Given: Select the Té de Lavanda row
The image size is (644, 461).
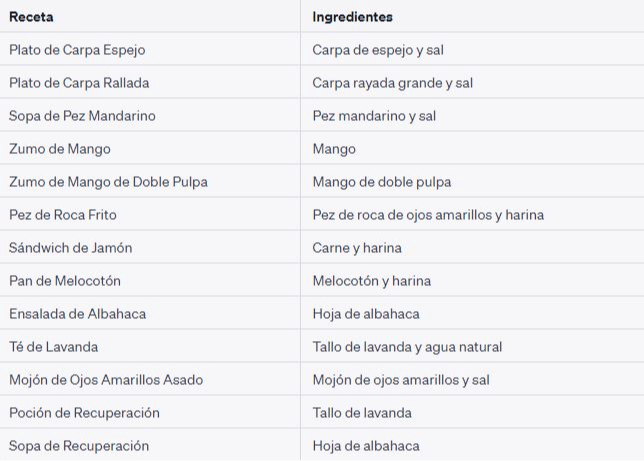Looking at the screenshot, I should [322, 346].
